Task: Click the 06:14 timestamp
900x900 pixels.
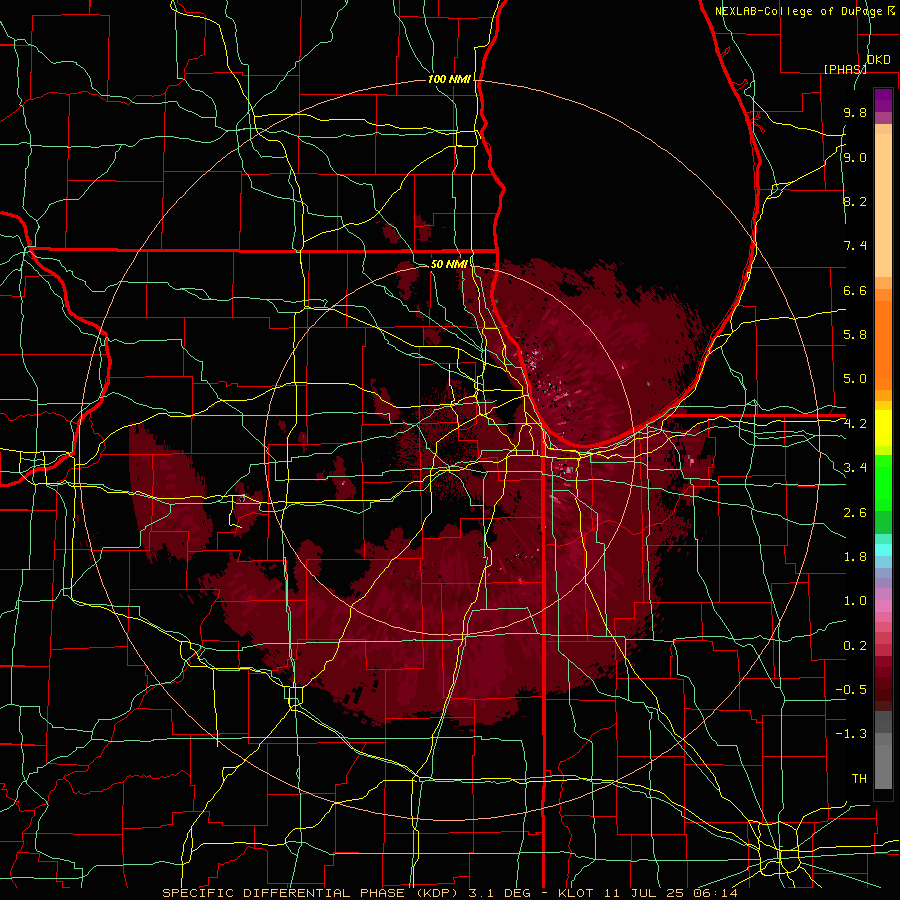Action: [717, 893]
